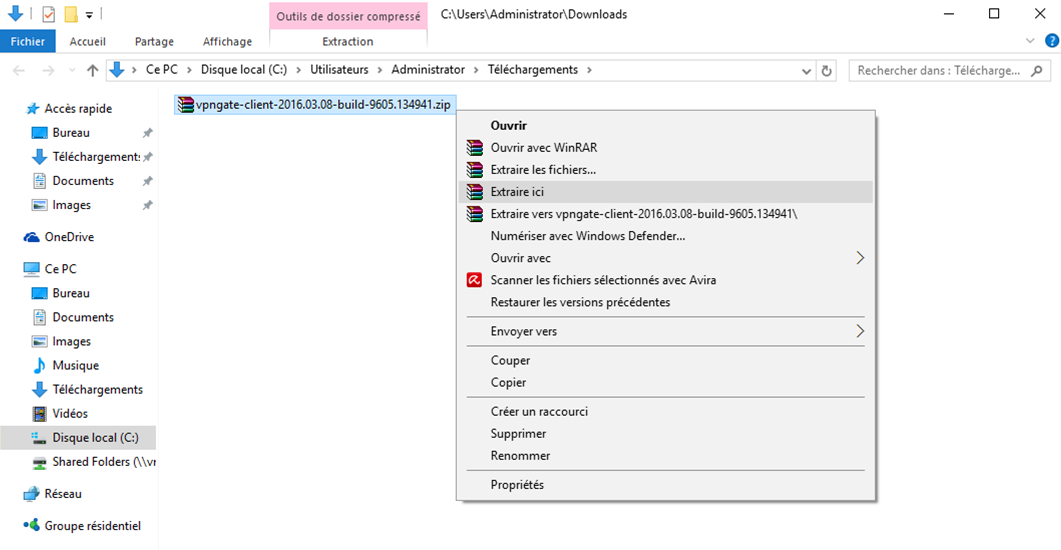Click the WinRAR icon beside Ouvrir avec WinRAR
Viewport: 1061px width, 550px height.
474,147
